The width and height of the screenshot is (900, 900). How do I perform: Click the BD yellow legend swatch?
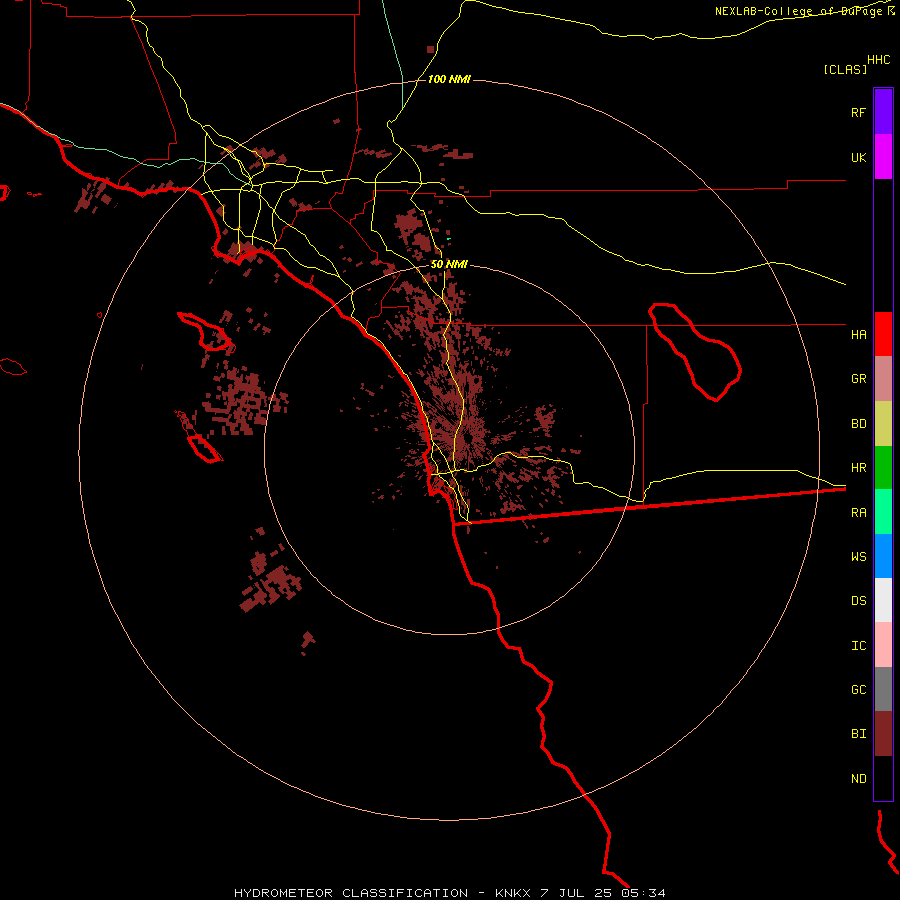click(x=883, y=424)
